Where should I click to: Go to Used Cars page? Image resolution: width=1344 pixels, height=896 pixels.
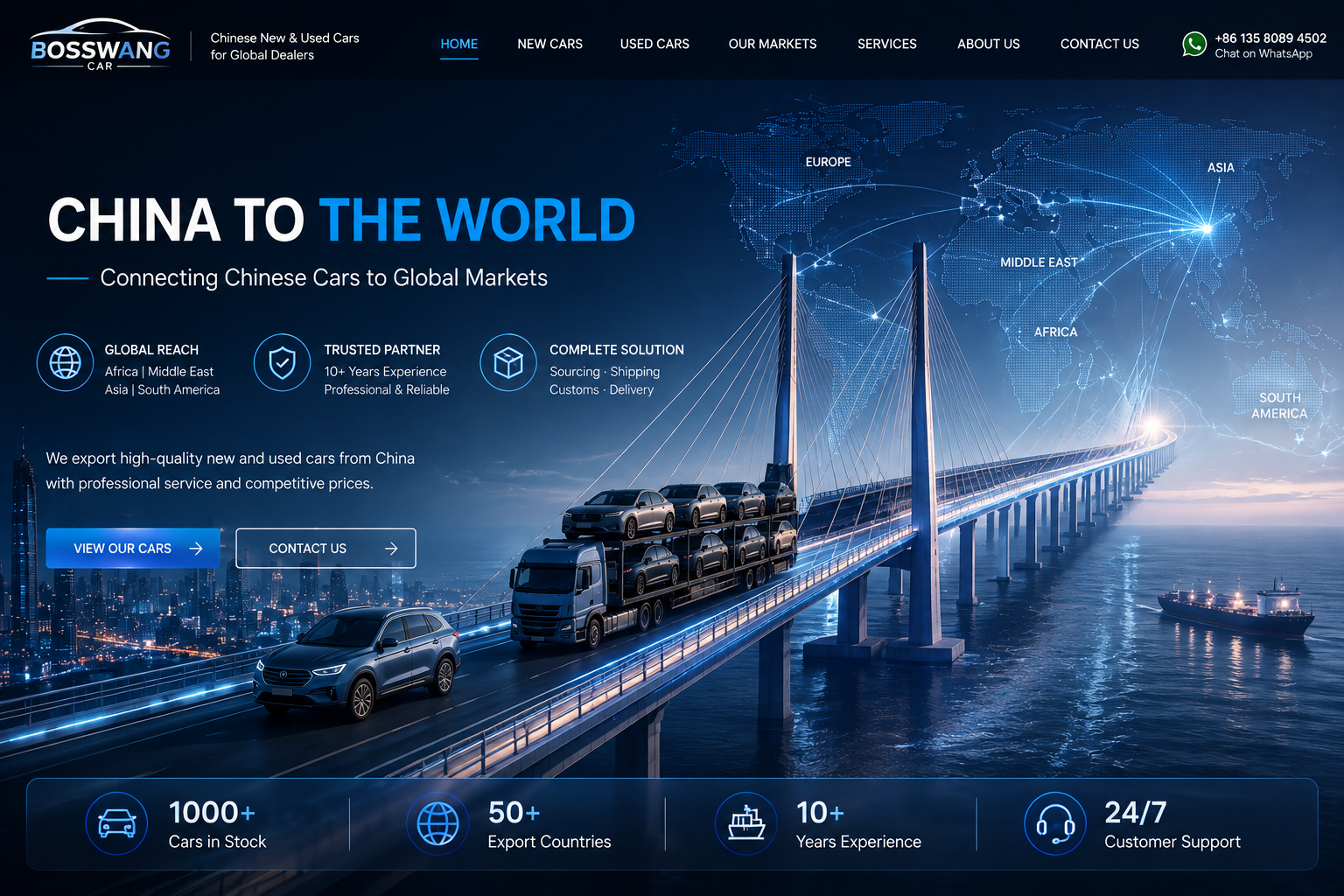(x=654, y=44)
